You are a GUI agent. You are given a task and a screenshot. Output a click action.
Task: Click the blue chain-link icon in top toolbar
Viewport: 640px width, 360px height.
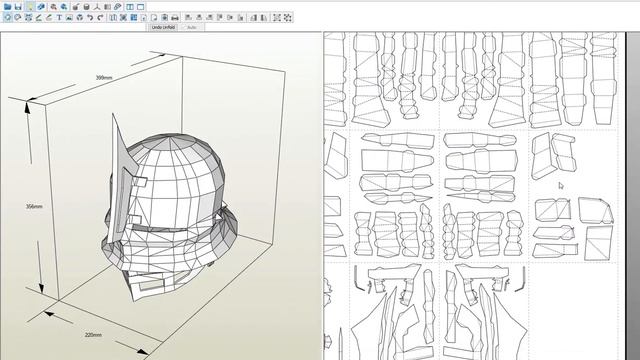point(41,7)
